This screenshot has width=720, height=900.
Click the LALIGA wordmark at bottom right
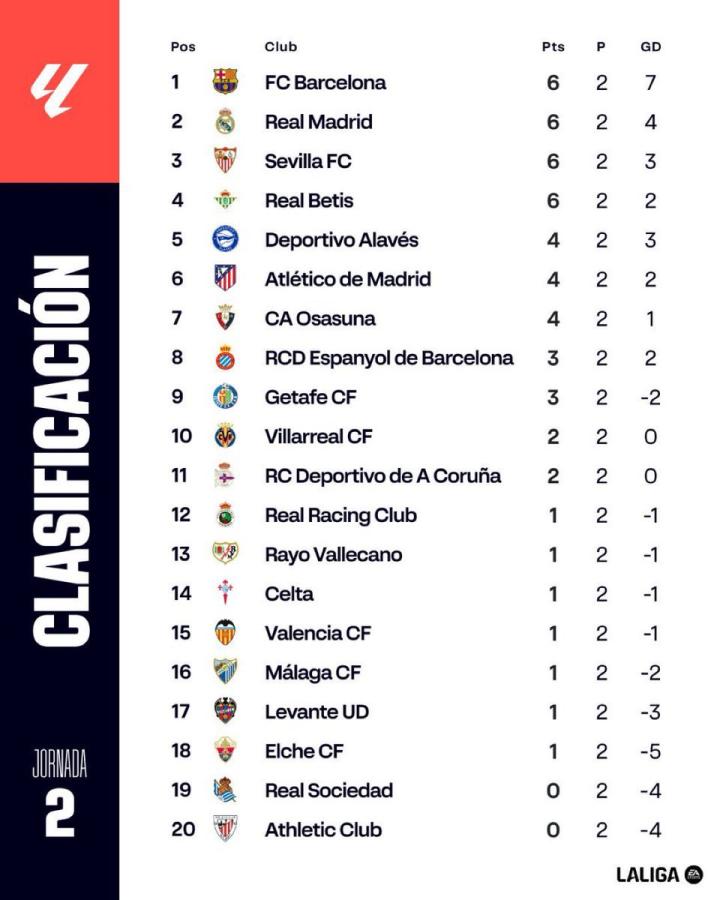point(648,875)
